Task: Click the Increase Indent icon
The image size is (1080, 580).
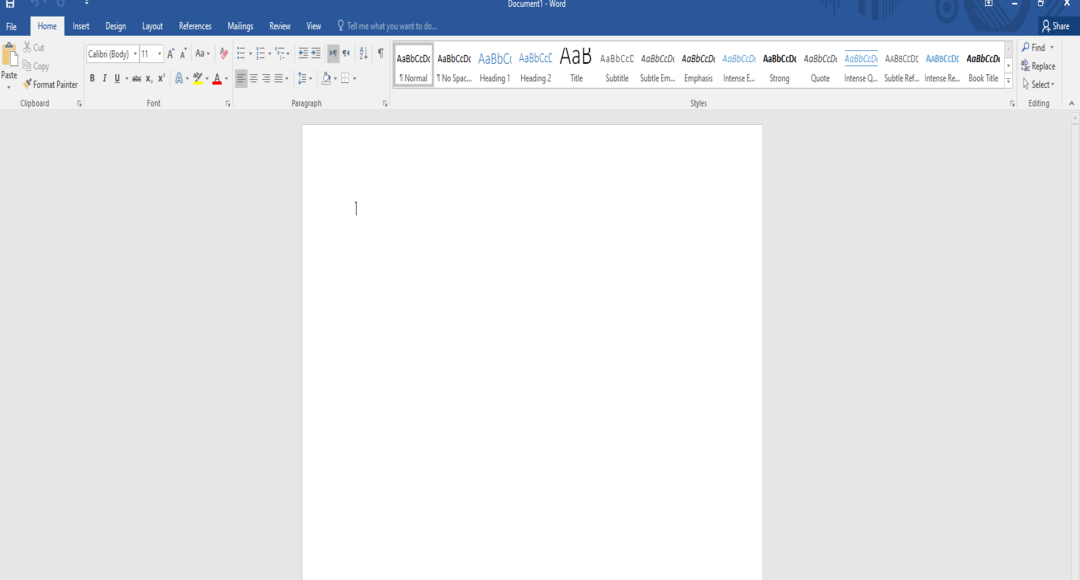Action: [x=316, y=54]
